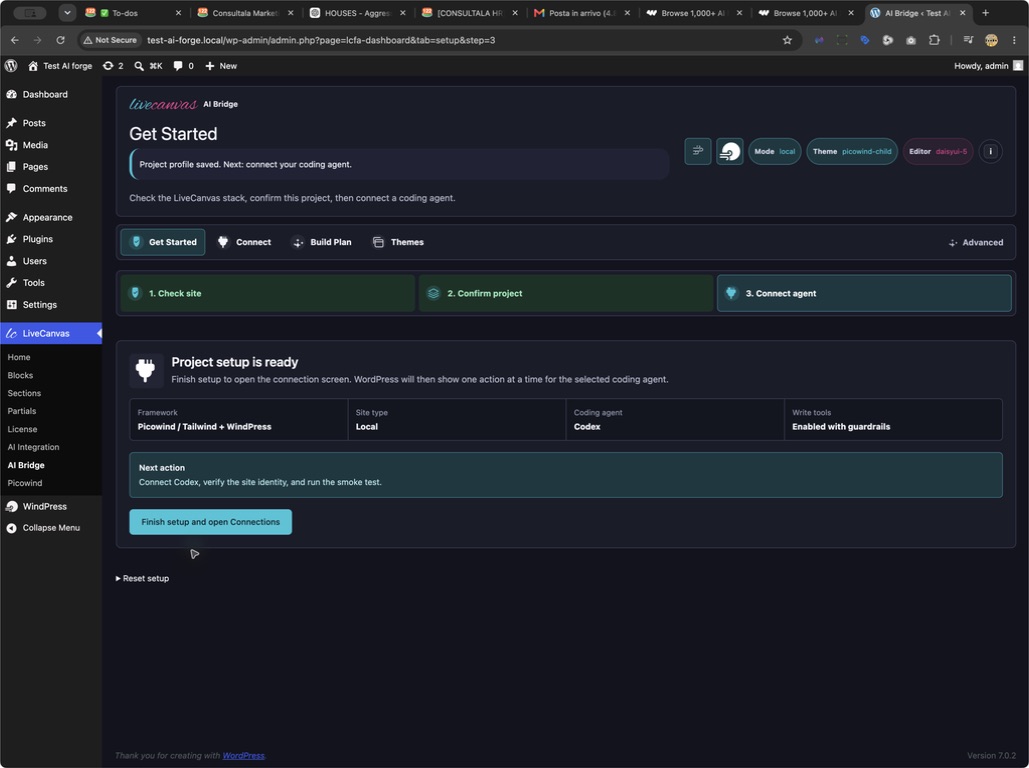
Task: Open the Partials submenu item
Action: [x=22, y=411]
